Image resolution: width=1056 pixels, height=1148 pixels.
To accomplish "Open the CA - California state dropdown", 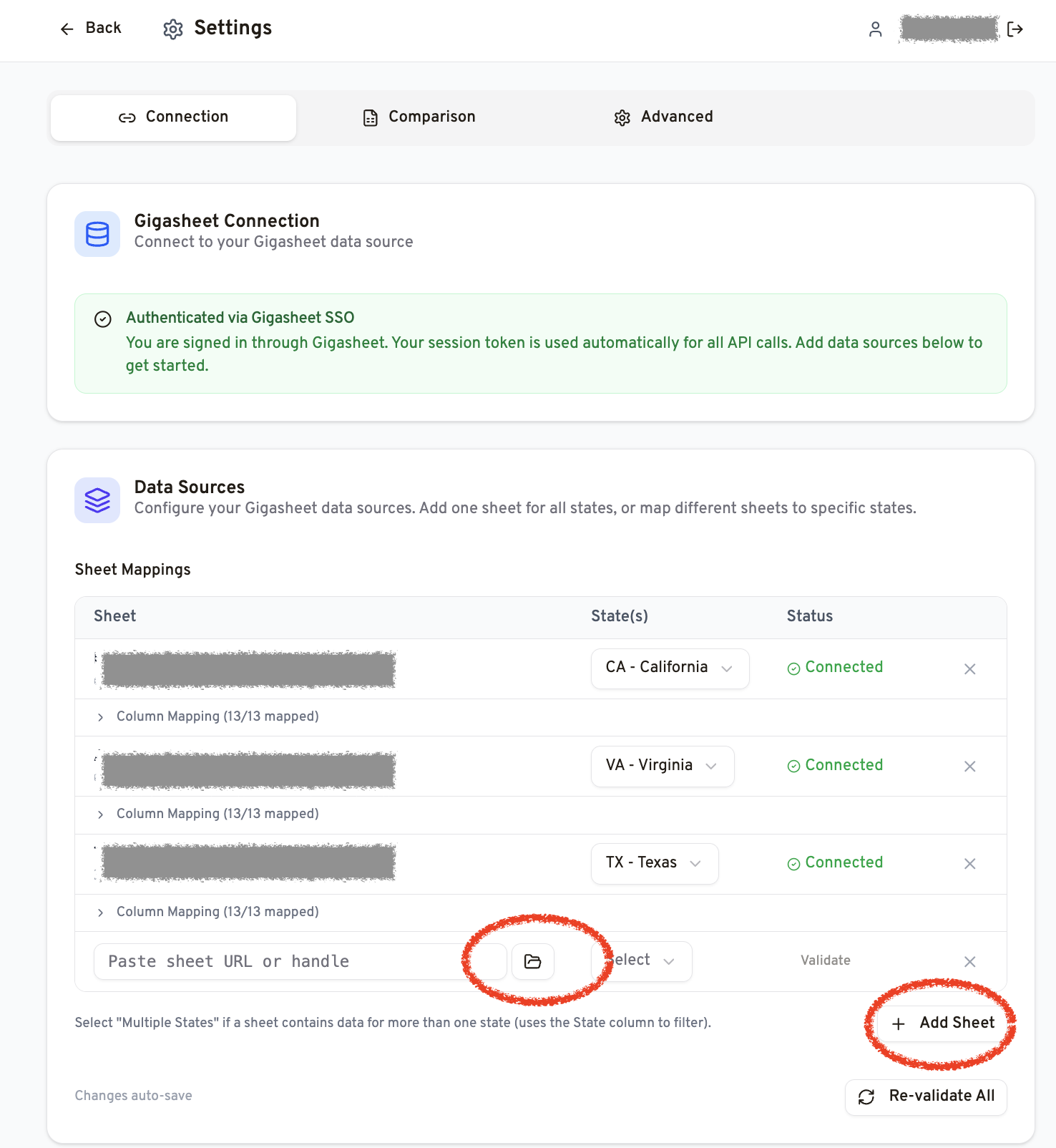I will pyautogui.click(x=670, y=668).
